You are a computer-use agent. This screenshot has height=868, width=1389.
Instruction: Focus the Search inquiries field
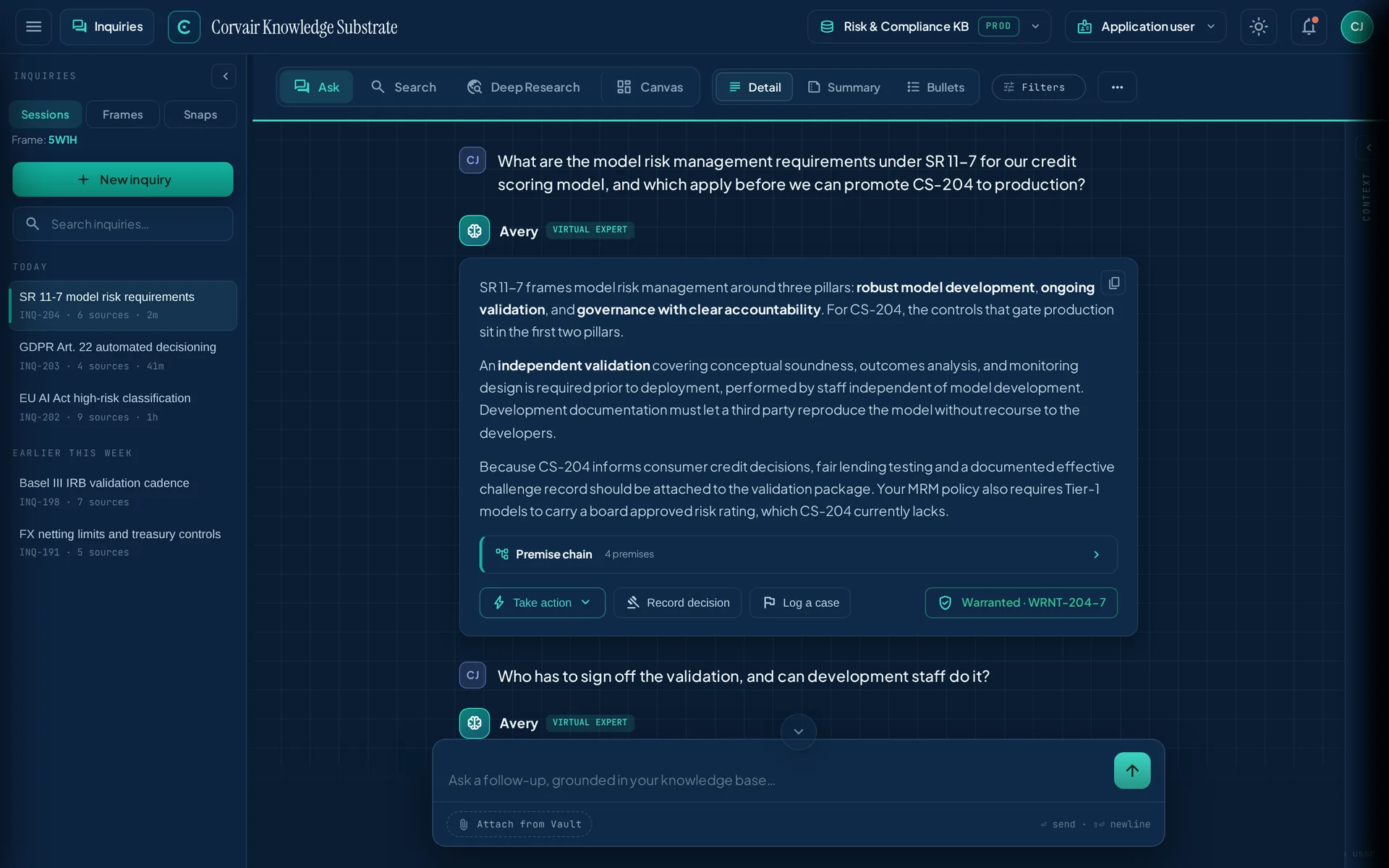[x=123, y=224]
